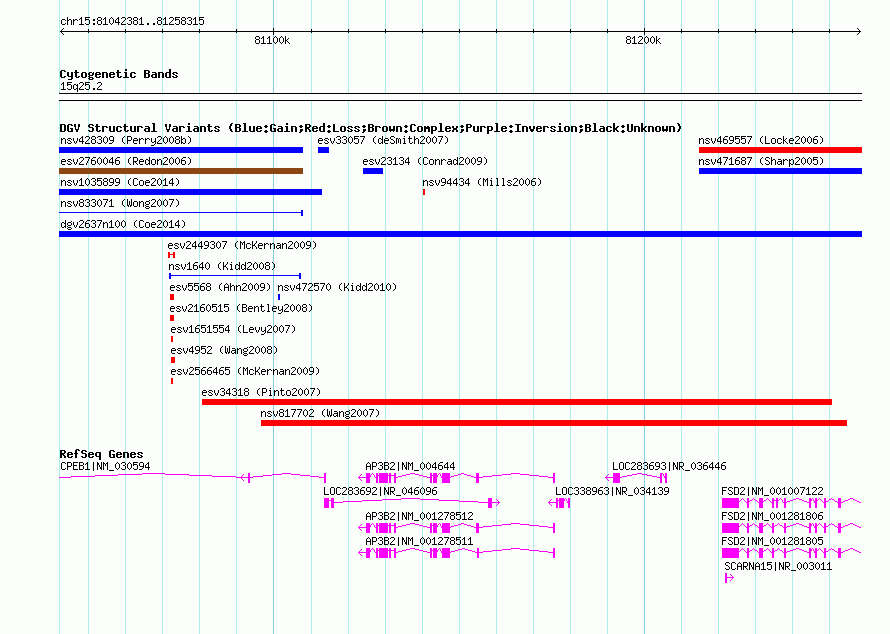This screenshot has width=890, height=634.
Task: Click the RefSeq Genes track title
Action: 101,454
